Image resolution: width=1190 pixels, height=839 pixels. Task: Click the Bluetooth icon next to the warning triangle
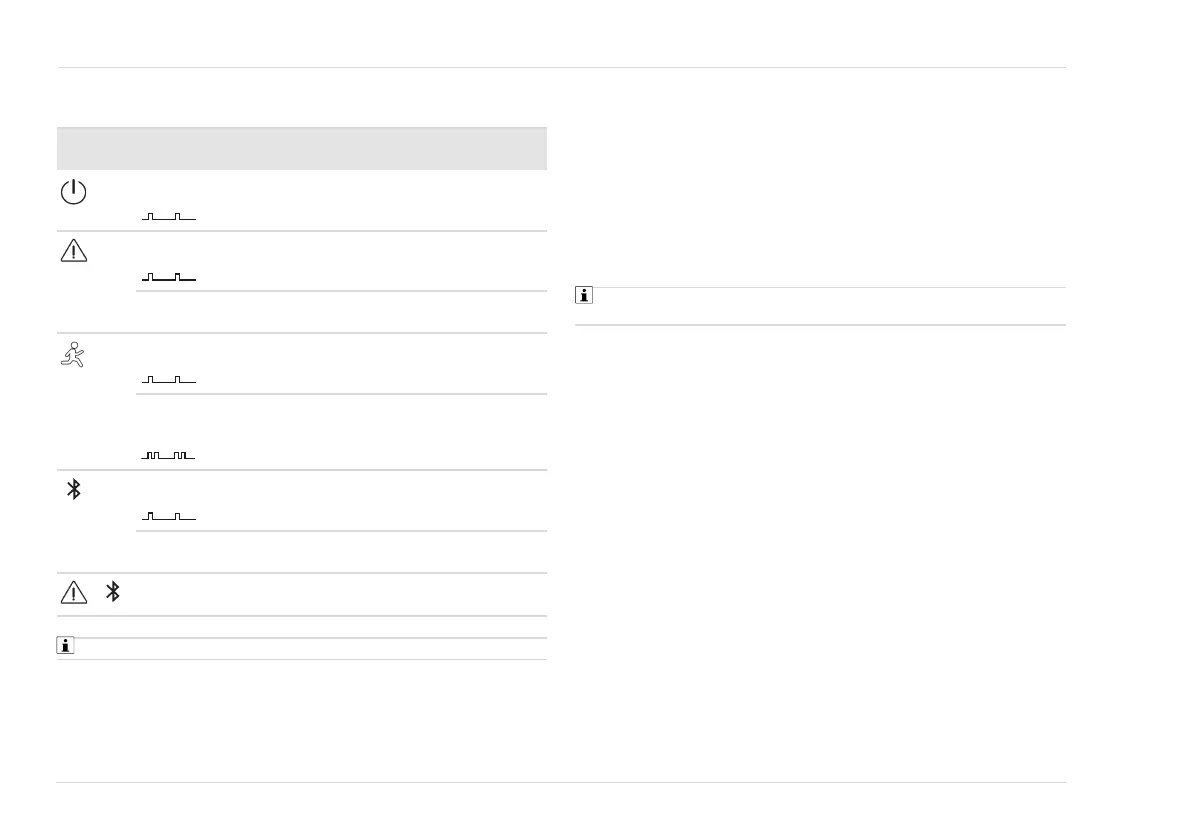[x=113, y=592]
